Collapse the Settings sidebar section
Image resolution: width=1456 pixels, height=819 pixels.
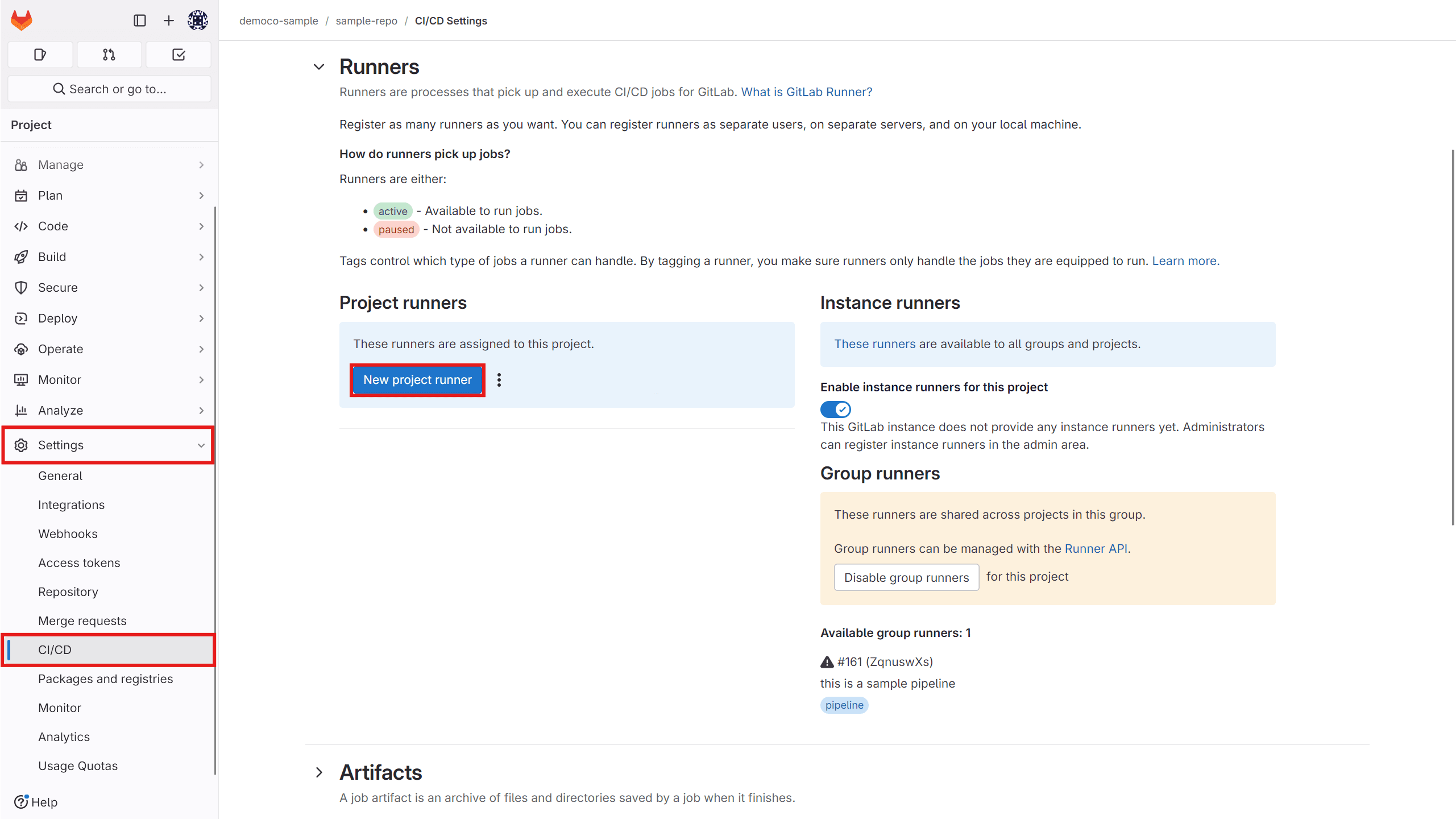(x=109, y=445)
